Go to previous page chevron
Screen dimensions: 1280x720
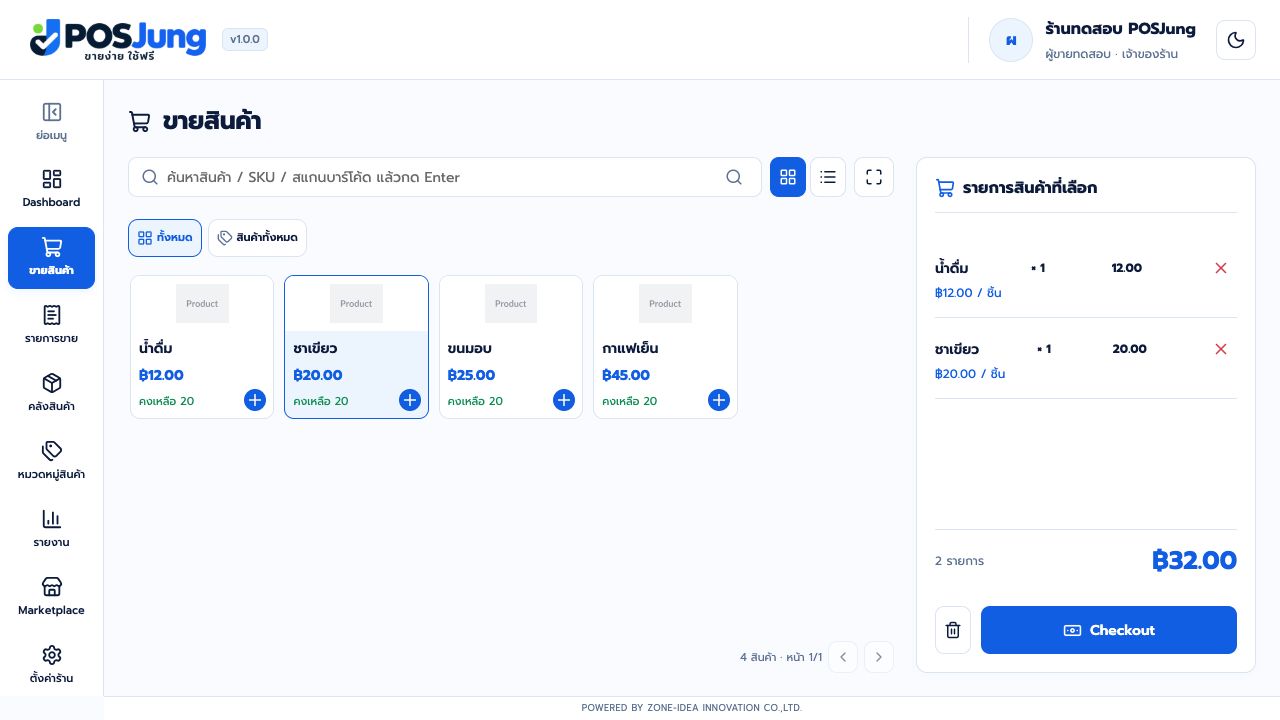coord(843,657)
